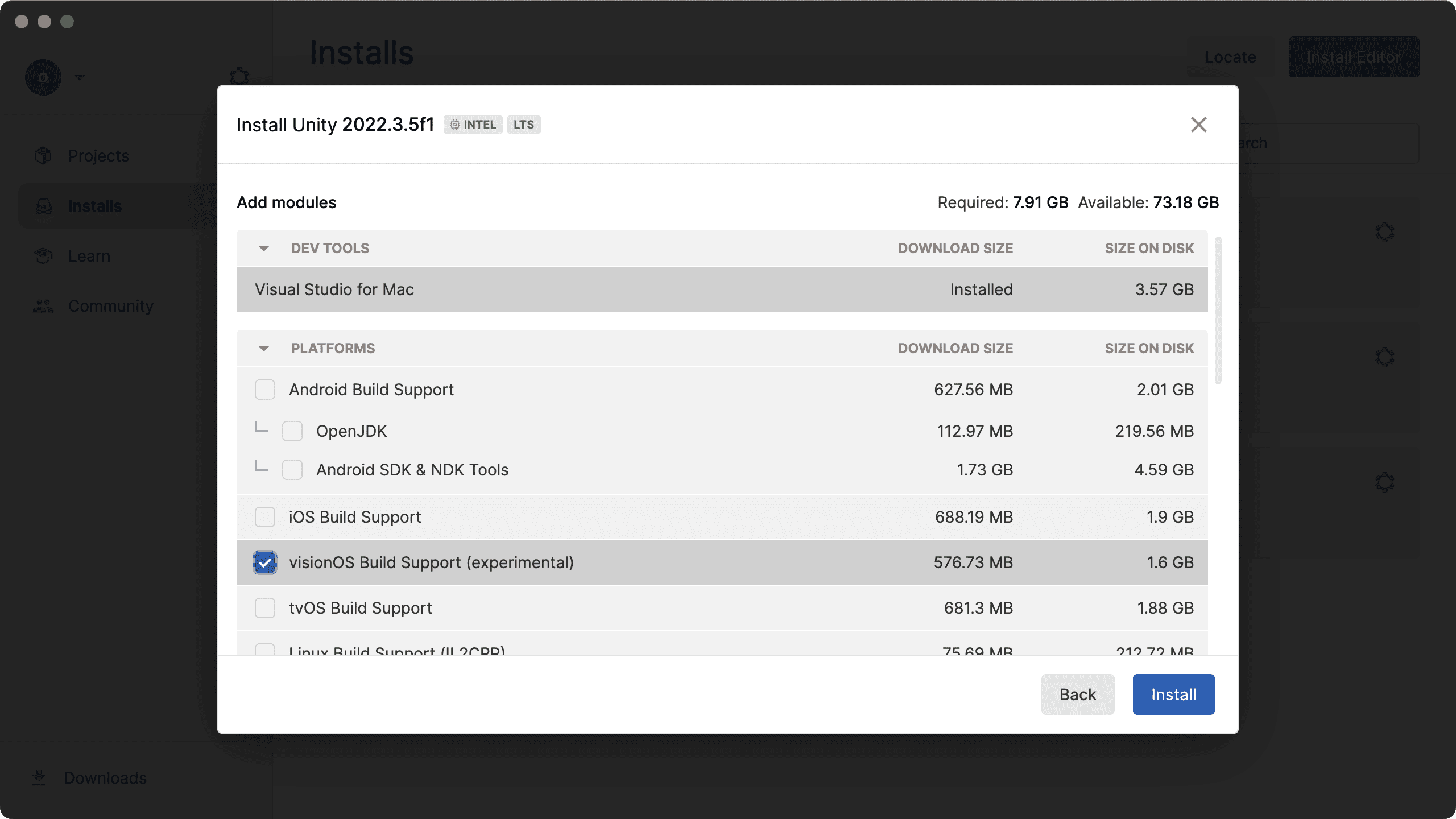Click the 4.59 GB size on disk value

(x=1164, y=470)
